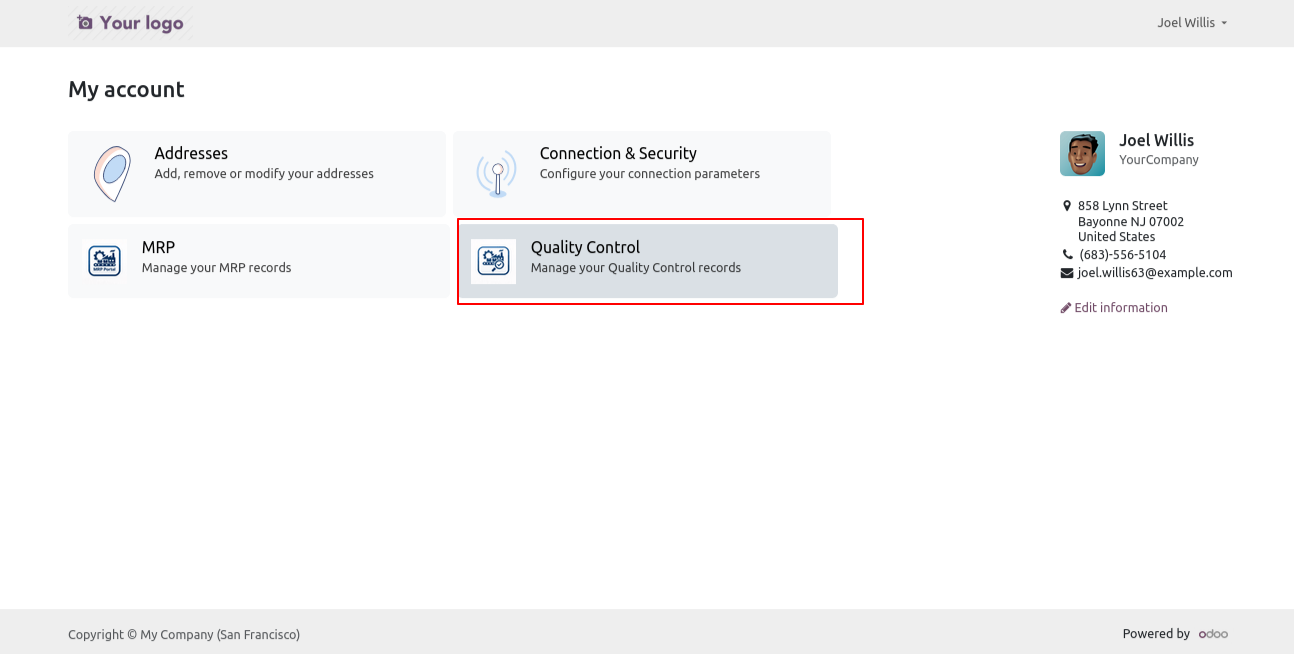This screenshot has width=1294, height=654.
Task: Click the phone icon beside the phone number
Action: click(1066, 255)
